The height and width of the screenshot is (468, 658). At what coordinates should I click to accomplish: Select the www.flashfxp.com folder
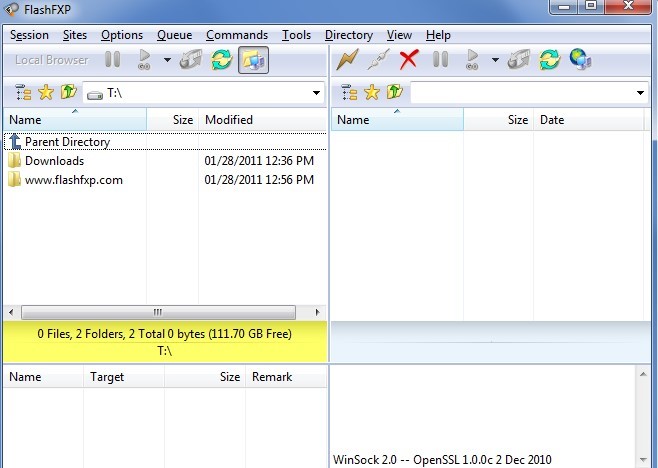(74, 180)
